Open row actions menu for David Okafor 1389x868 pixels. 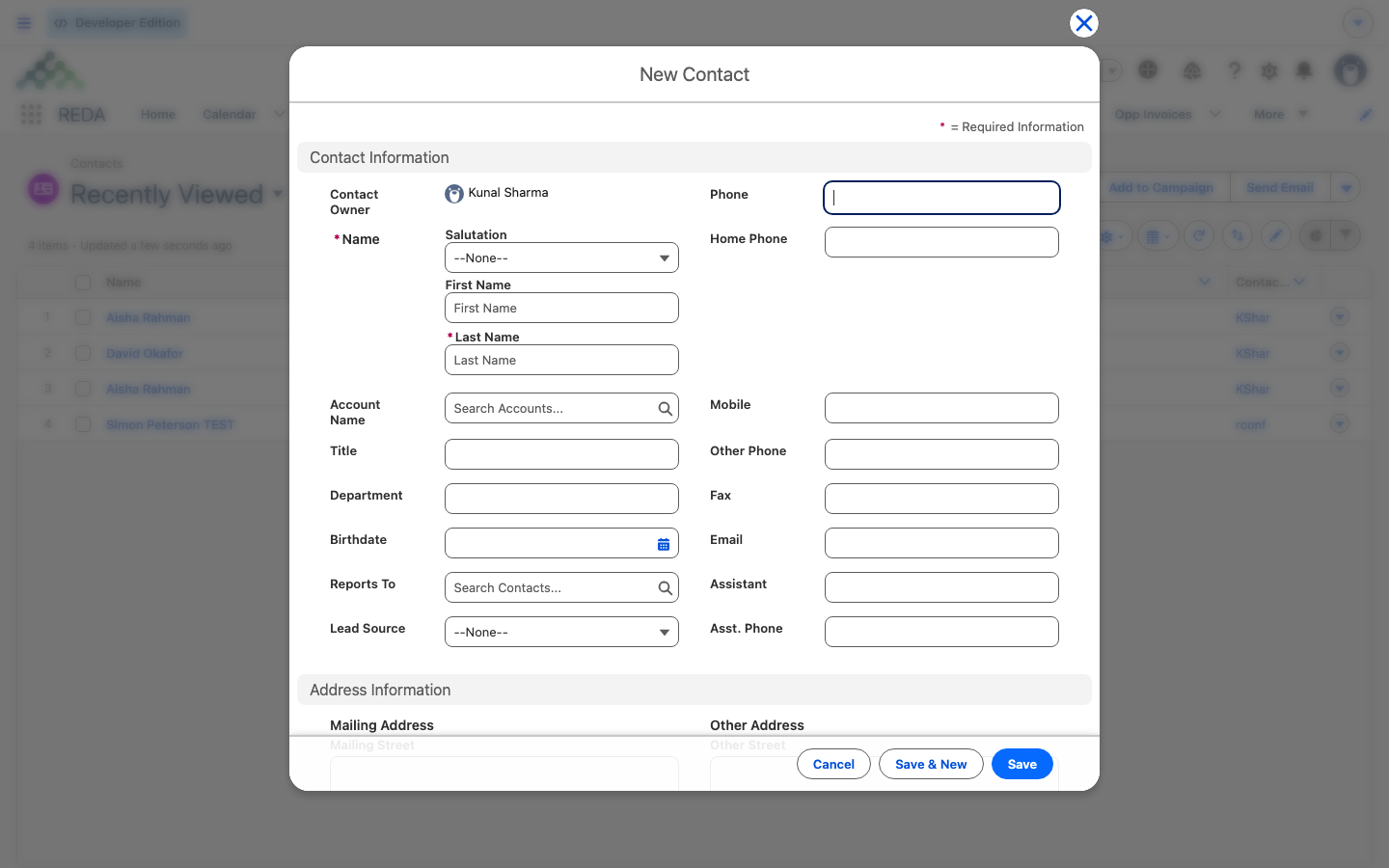click(x=1339, y=353)
